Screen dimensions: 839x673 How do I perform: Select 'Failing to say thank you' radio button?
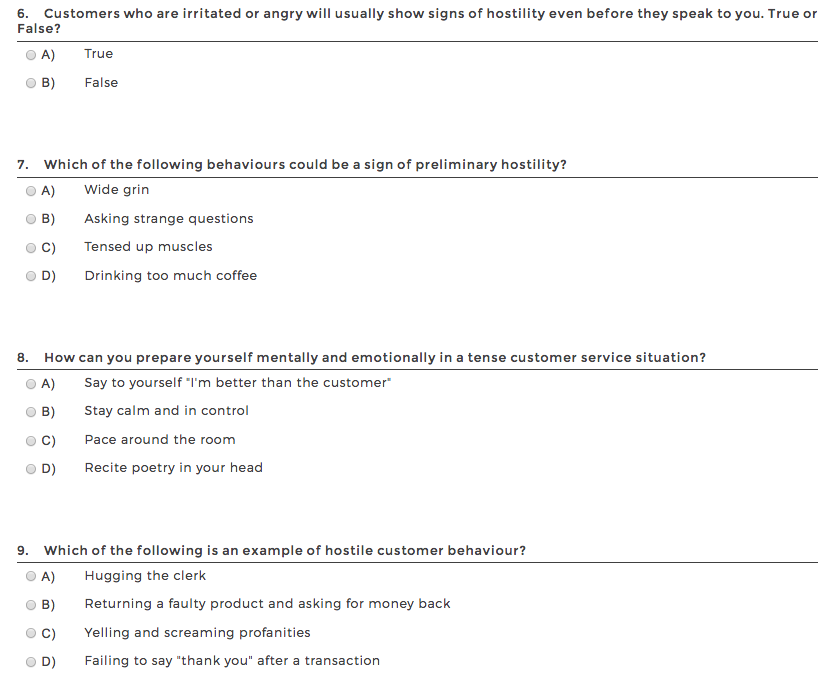31,661
